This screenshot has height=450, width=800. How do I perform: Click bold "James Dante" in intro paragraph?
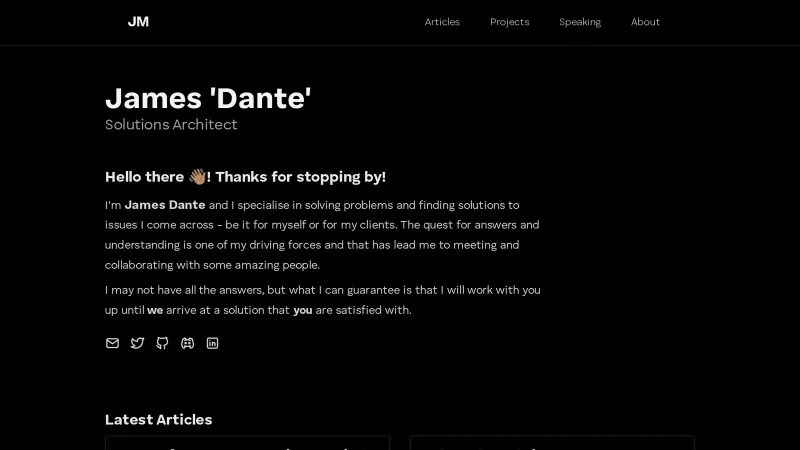165,205
